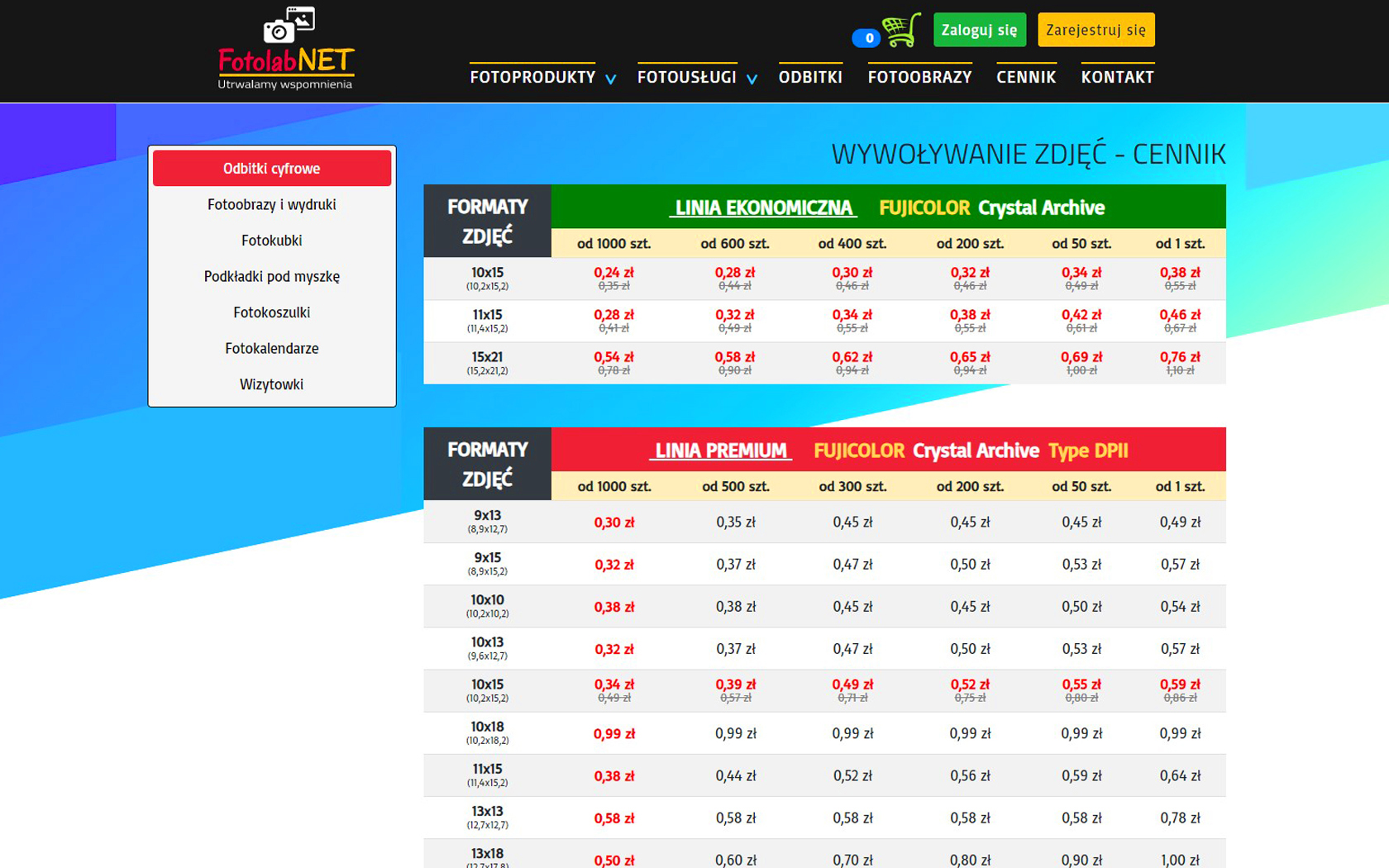Click economy 11x15 price 0,28 zł

click(613, 315)
